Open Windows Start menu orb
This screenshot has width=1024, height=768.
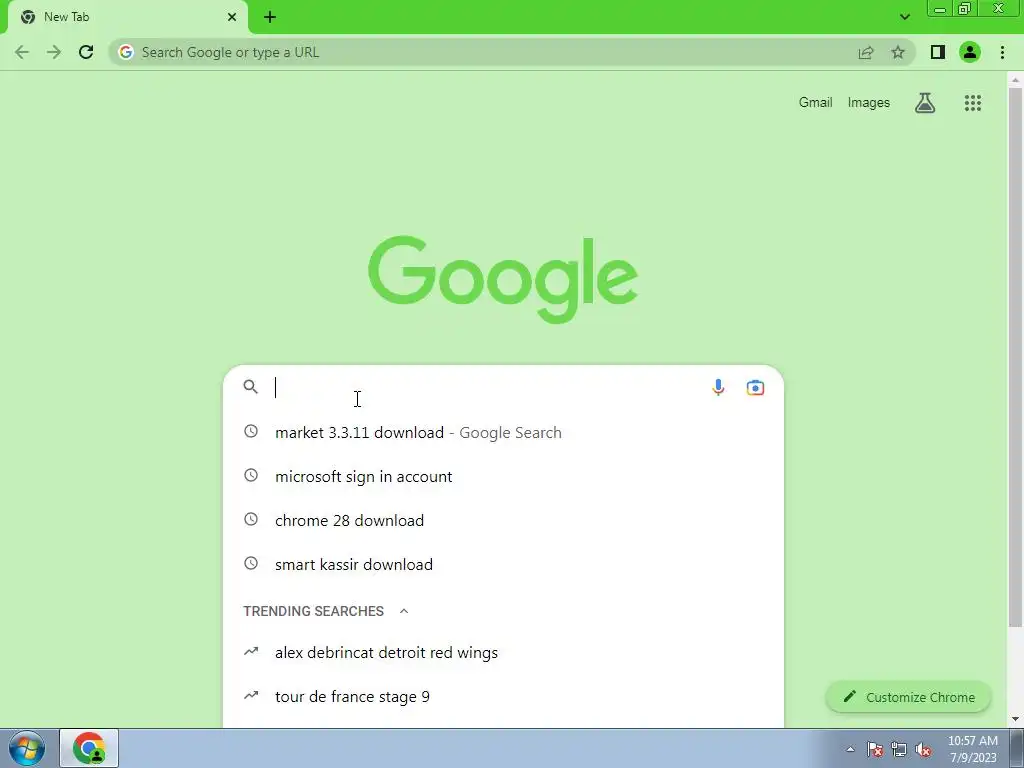(27, 748)
